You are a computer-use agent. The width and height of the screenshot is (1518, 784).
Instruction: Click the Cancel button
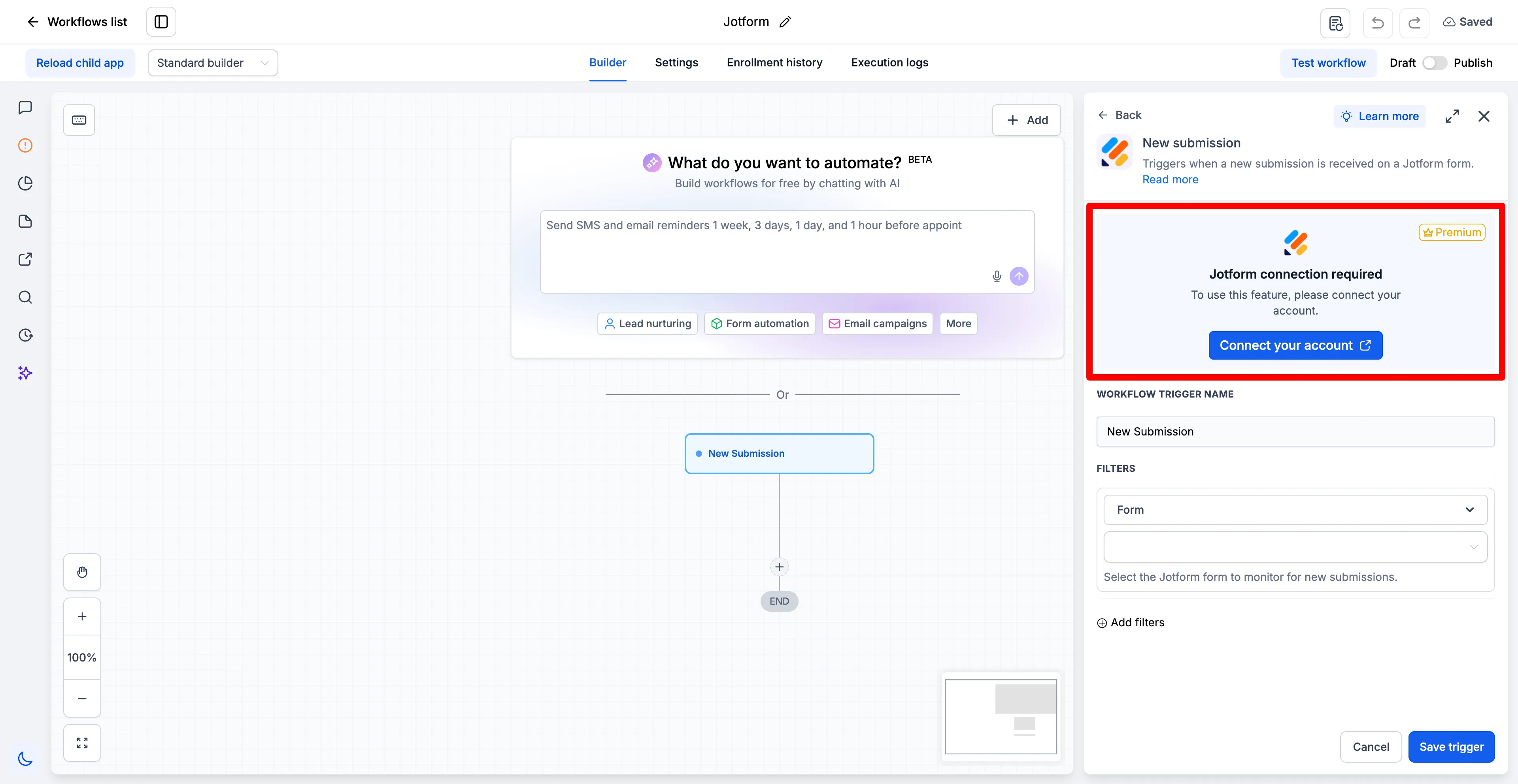1371,748
